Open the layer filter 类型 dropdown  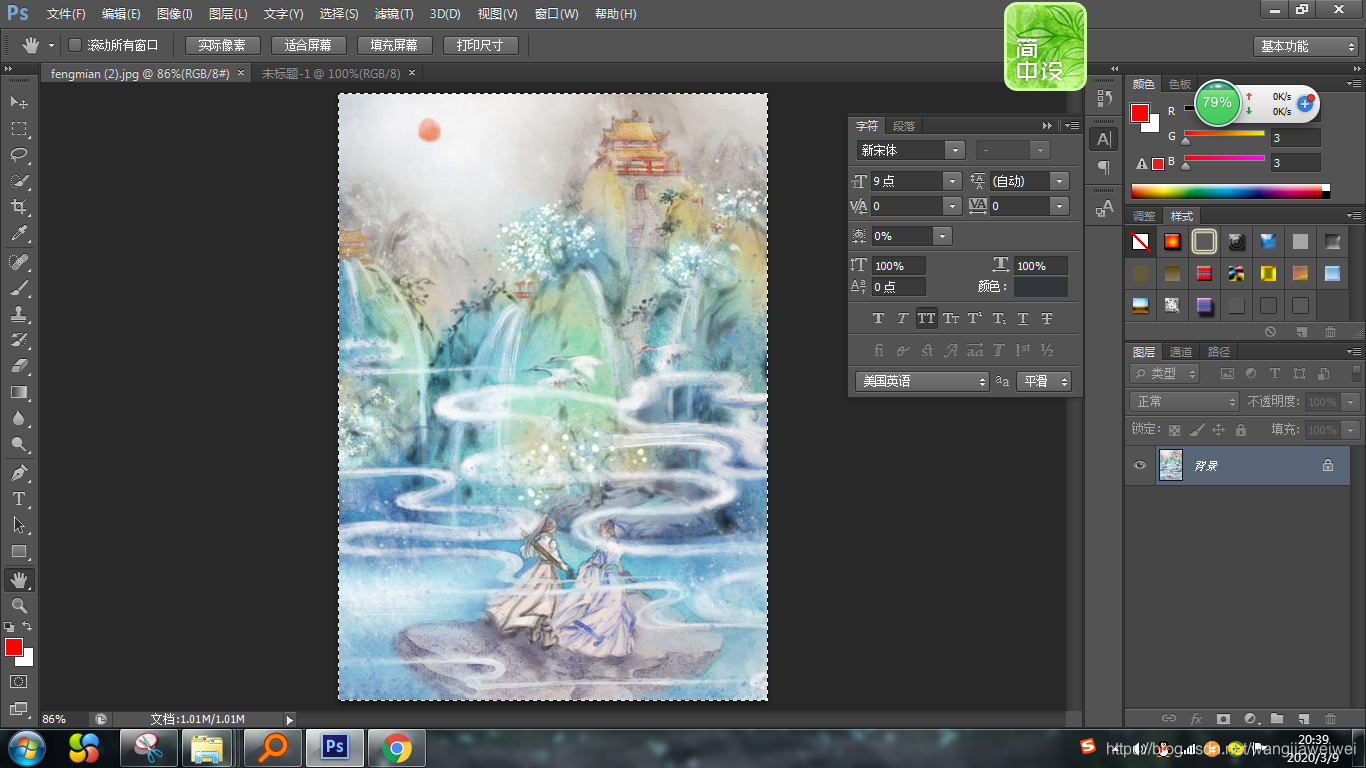point(1166,373)
